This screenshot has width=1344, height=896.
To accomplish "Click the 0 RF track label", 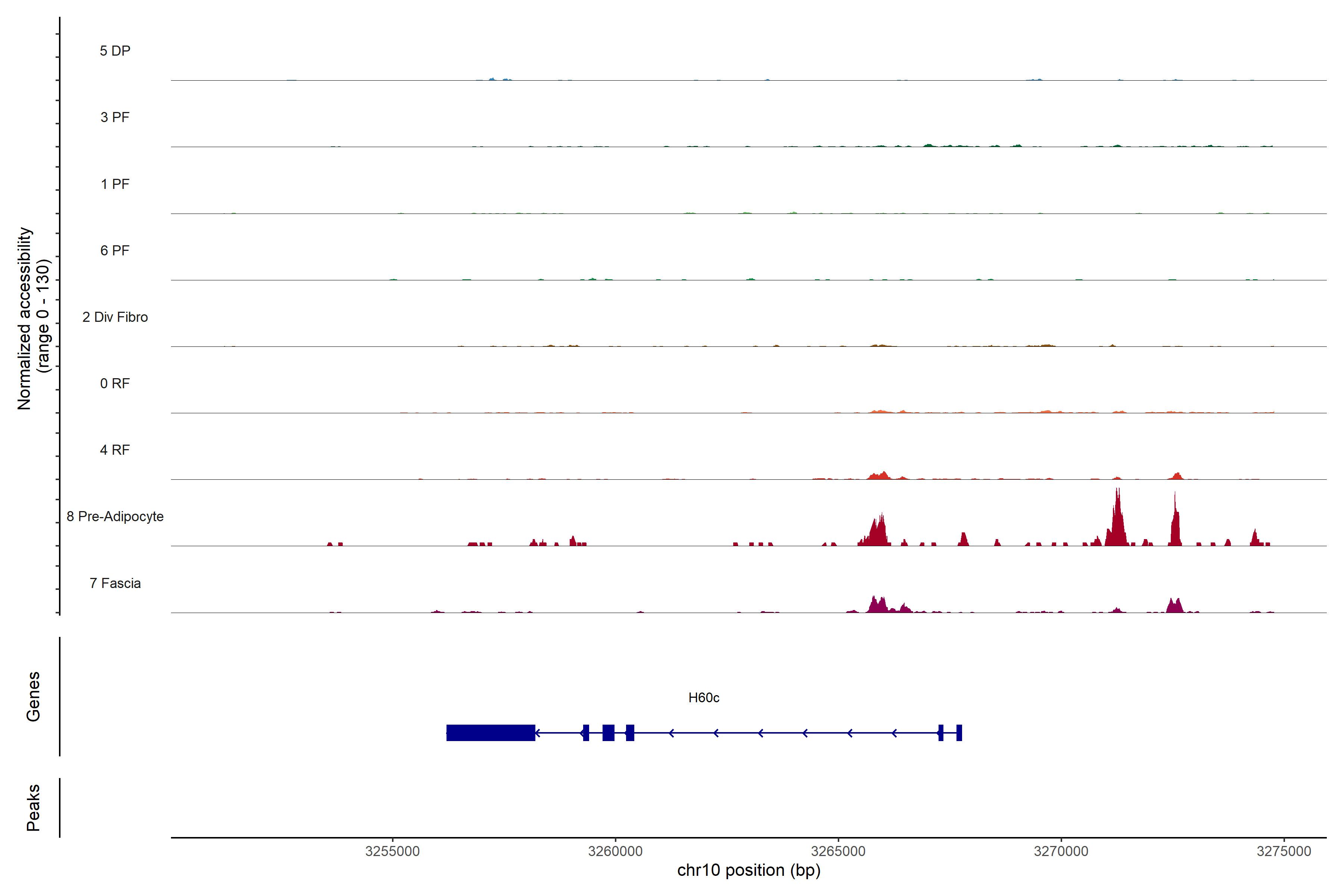I will pyautogui.click(x=115, y=383).
